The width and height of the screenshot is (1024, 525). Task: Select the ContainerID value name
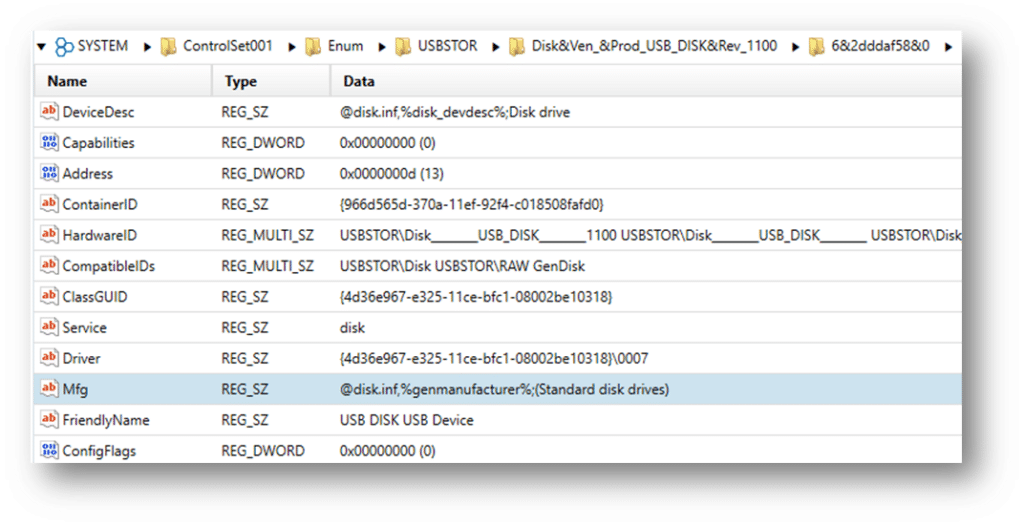100,204
